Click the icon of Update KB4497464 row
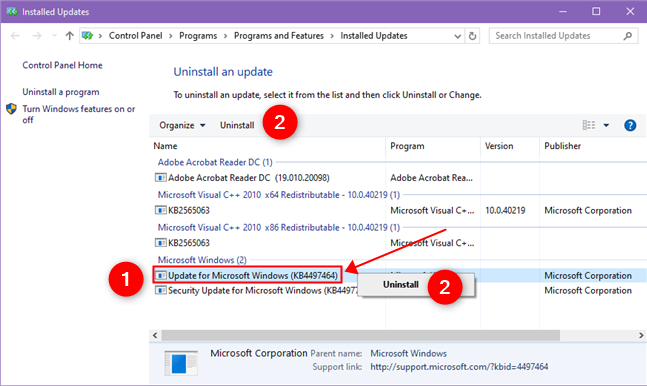Screen dimensions: 647x386 coord(160,275)
